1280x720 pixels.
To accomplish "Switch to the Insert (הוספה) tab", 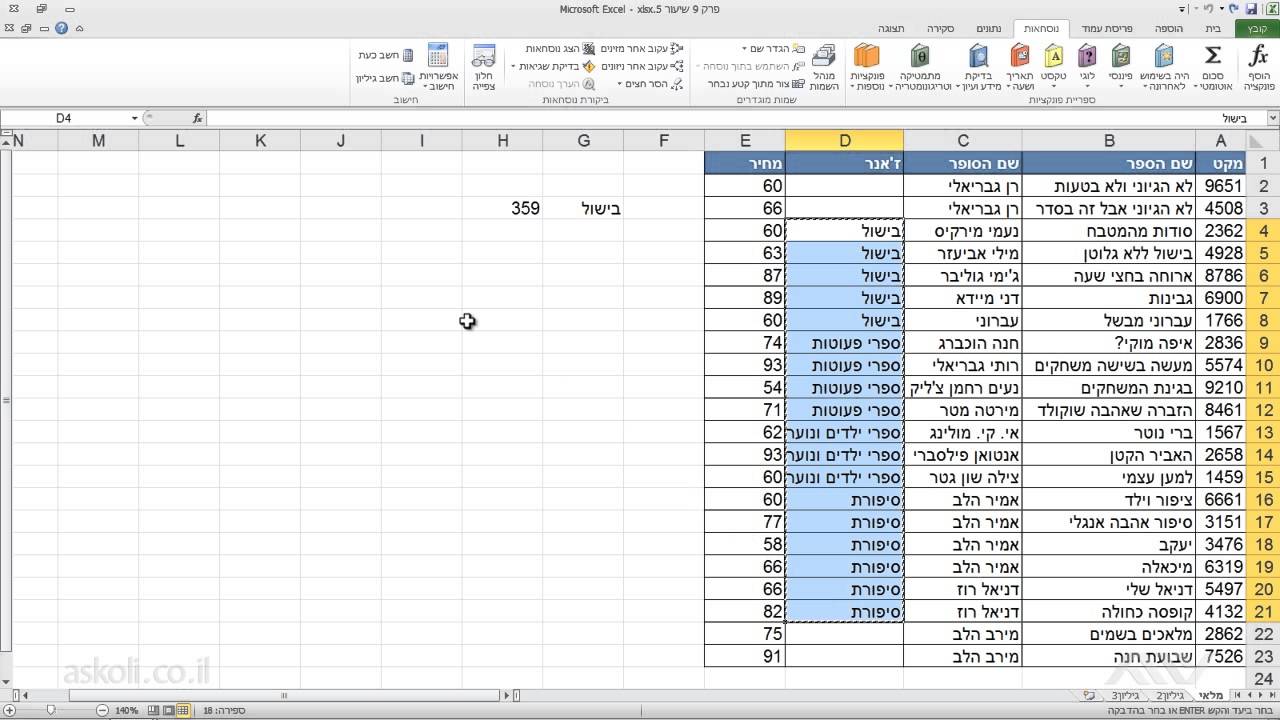I will 1169,29.
